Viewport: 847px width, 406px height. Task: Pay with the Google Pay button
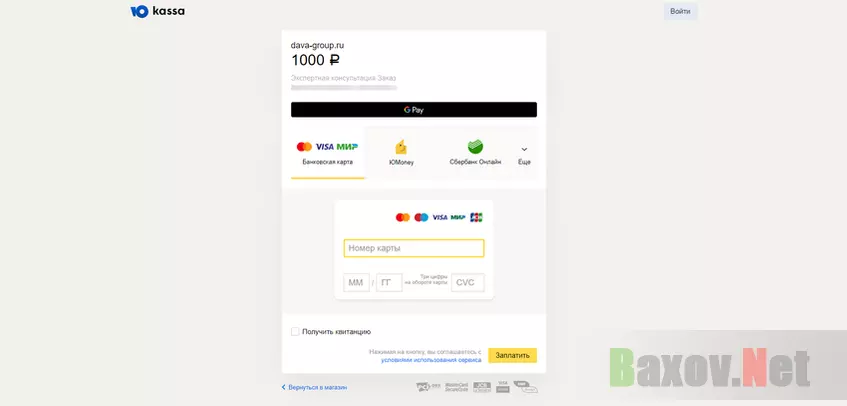click(x=414, y=110)
